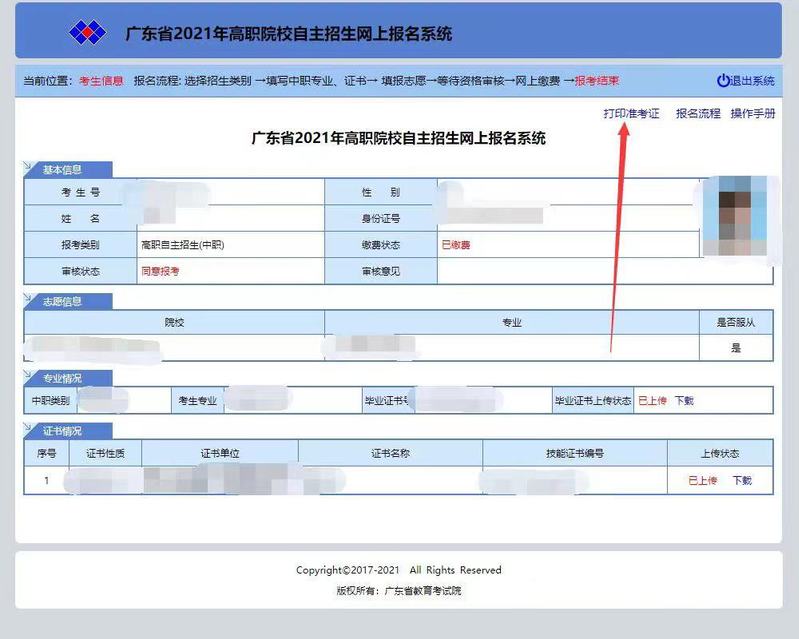Click the red 报考结束 step in flow
The height and width of the screenshot is (639, 799).
tap(597, 81)
